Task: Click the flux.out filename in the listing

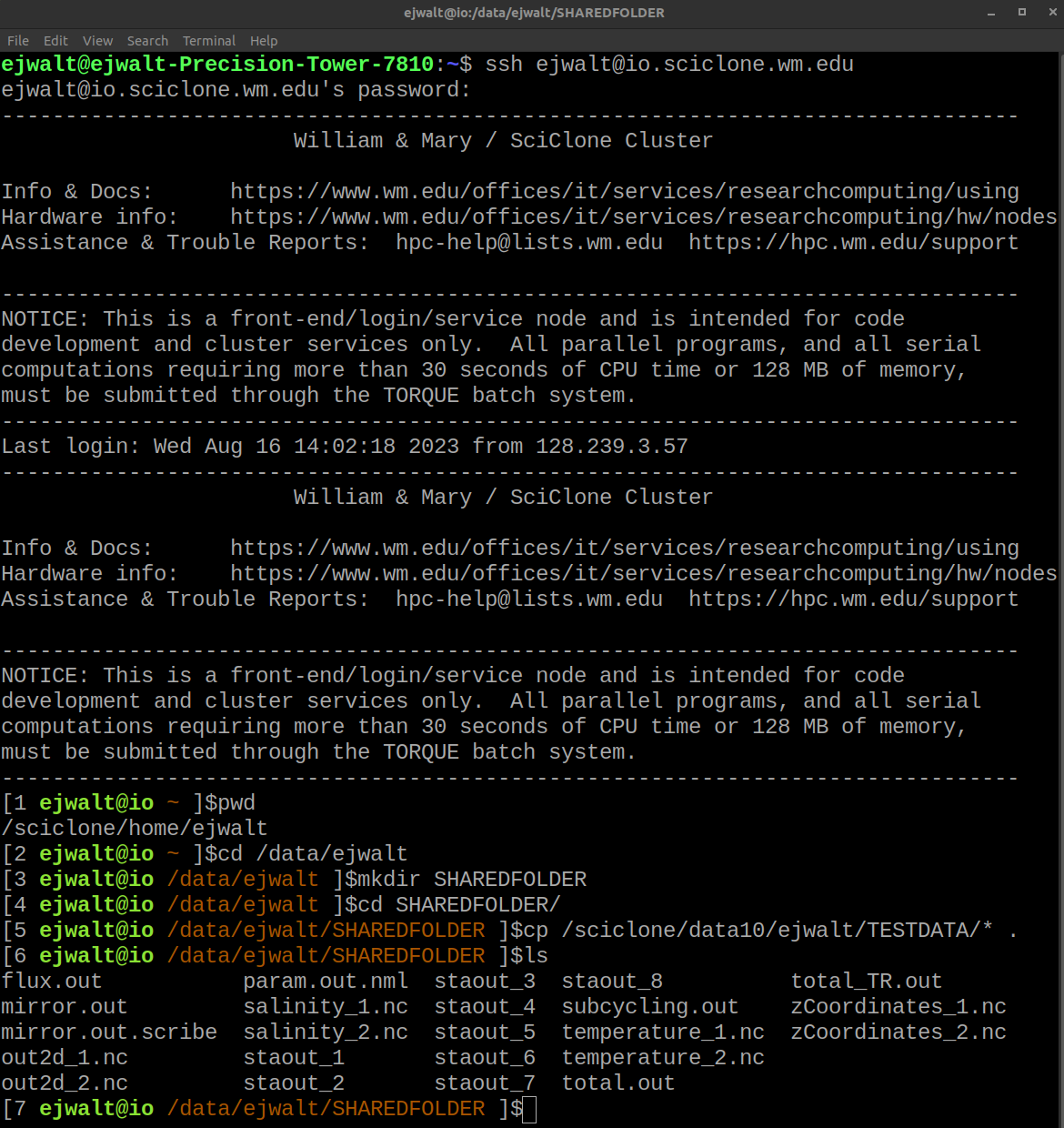Action: (x=52, y=982)
